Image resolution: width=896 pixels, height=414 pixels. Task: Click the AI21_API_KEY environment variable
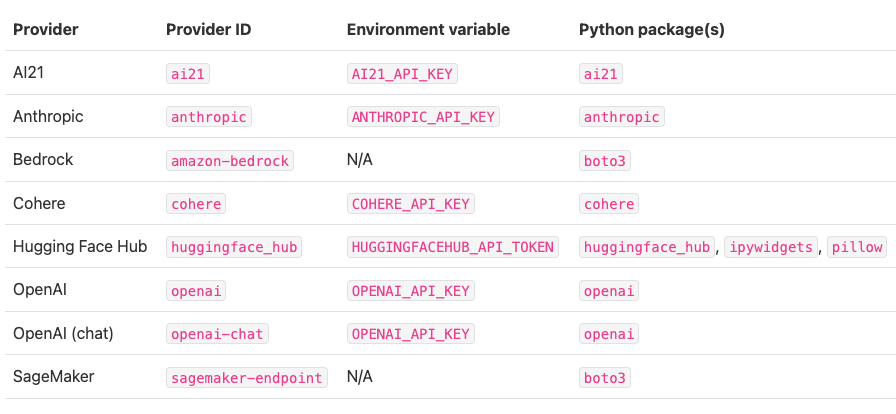402,74
